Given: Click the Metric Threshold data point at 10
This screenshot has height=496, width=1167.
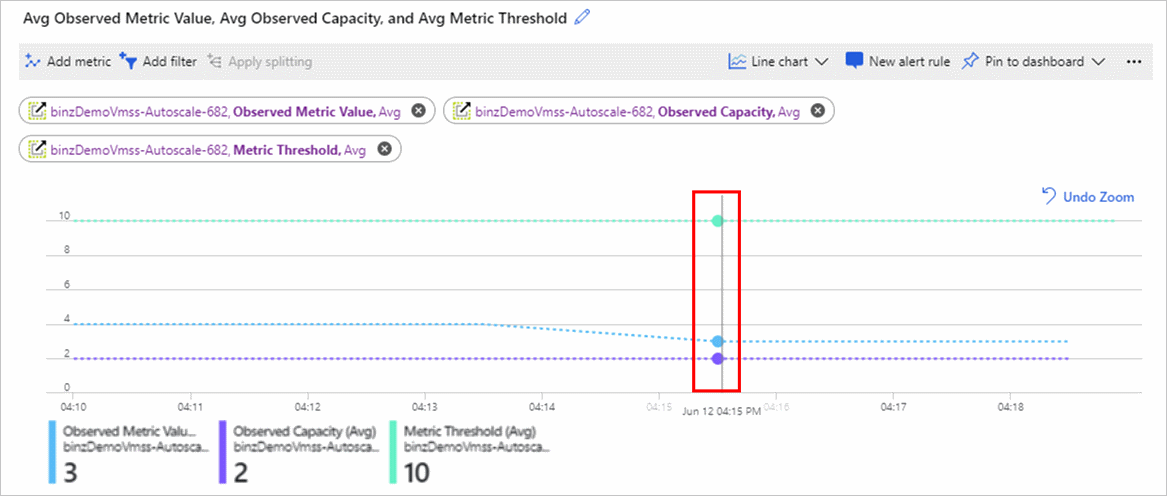Looking at the screenshot, I should pos(717,220).
